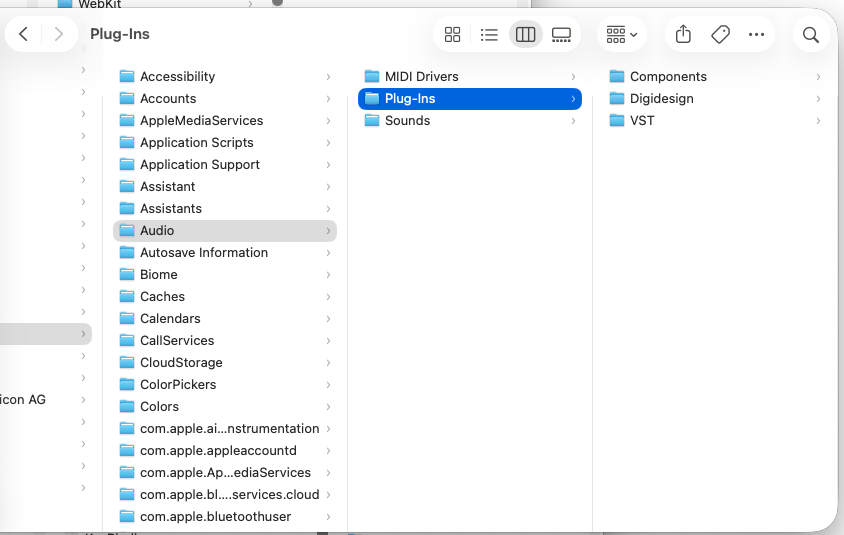Select the Application Support folder
Image resolution: width=844 pixels, height=535 pixels.
(224, 165)
